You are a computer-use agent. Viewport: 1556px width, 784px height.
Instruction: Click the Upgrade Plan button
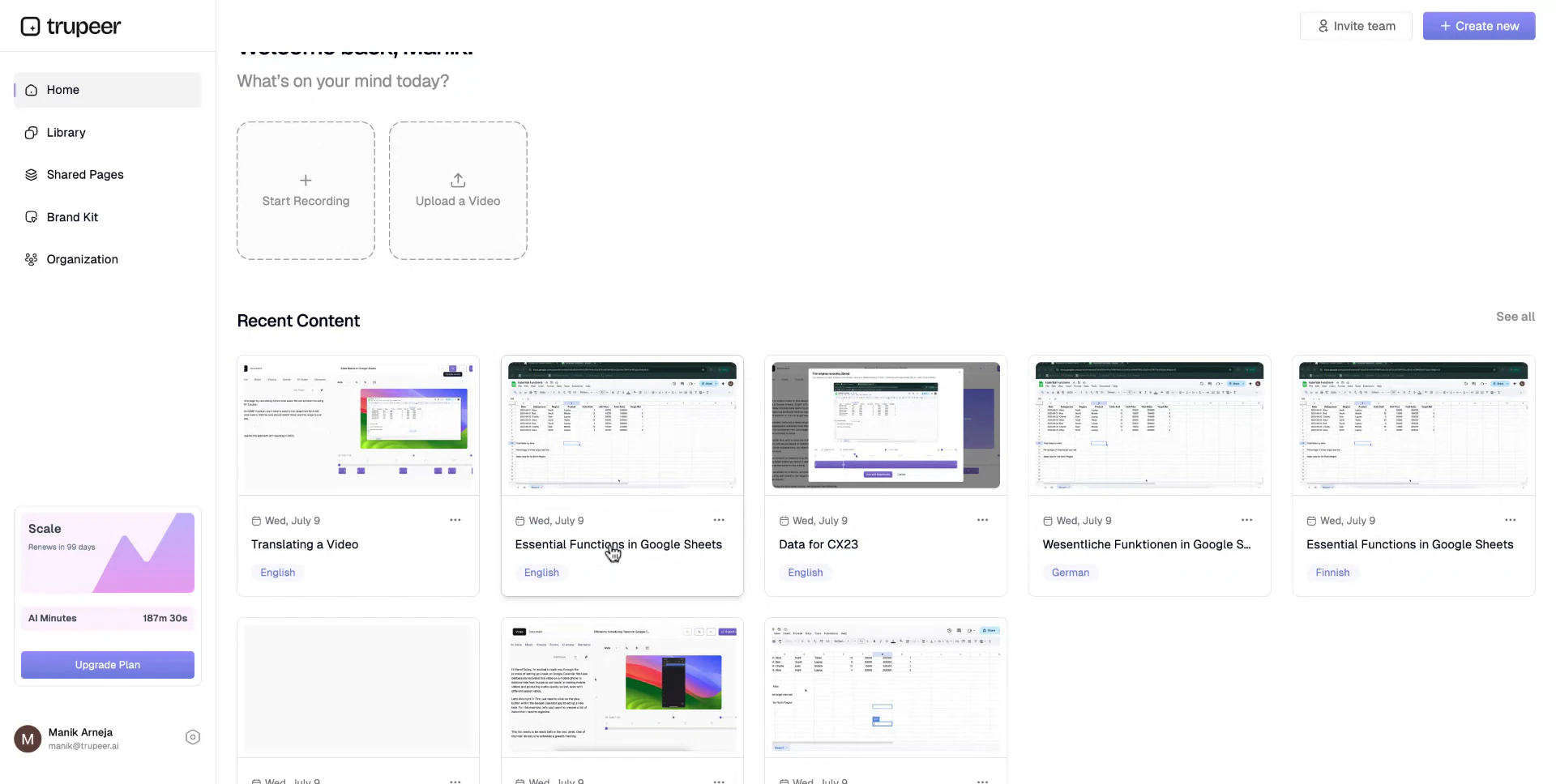pos(106,664)
